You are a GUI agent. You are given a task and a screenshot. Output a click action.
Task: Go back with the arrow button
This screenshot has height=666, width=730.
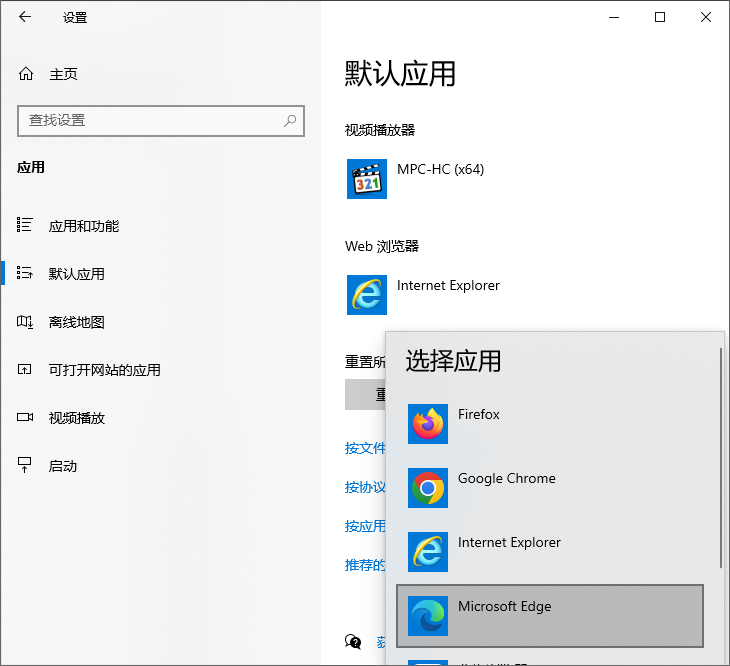(x=25, y=17)
